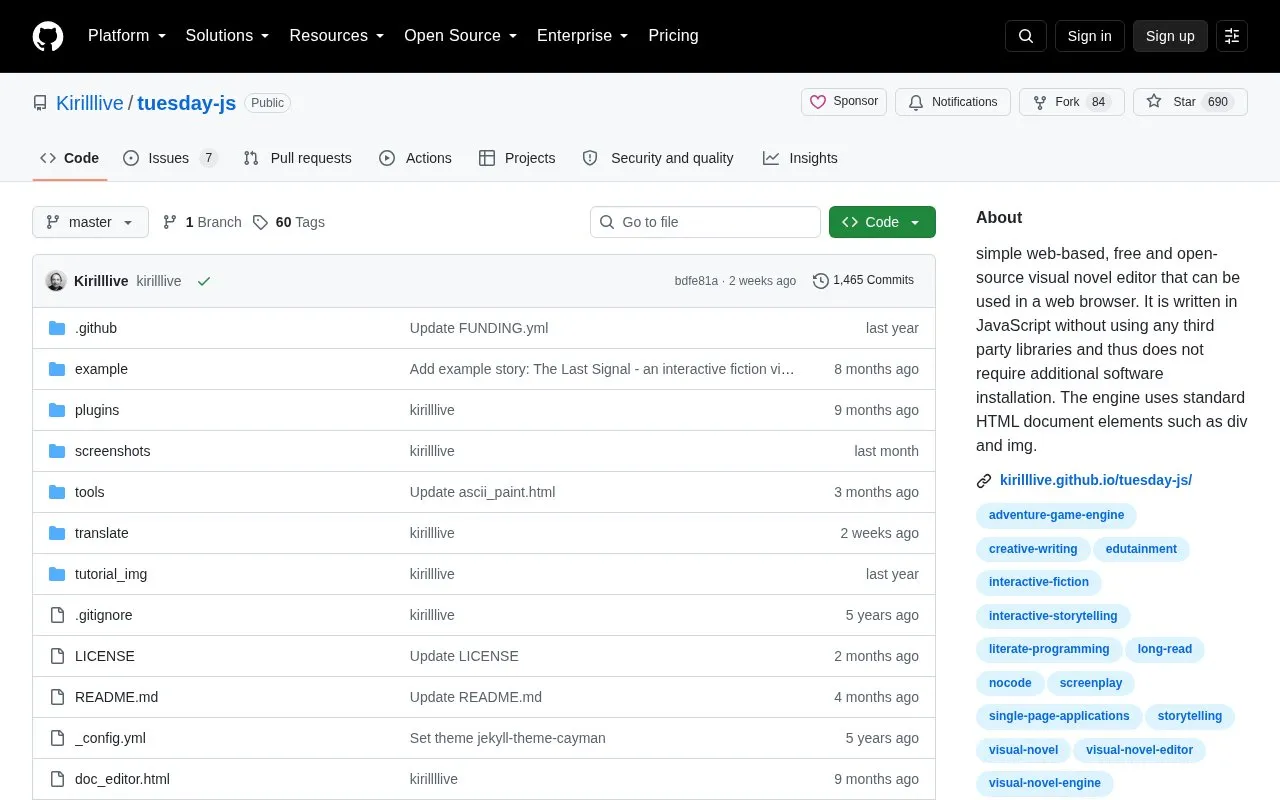Click the Sponsor heart button
This screenshot has height=800, width=1280.
pos(844,102)
